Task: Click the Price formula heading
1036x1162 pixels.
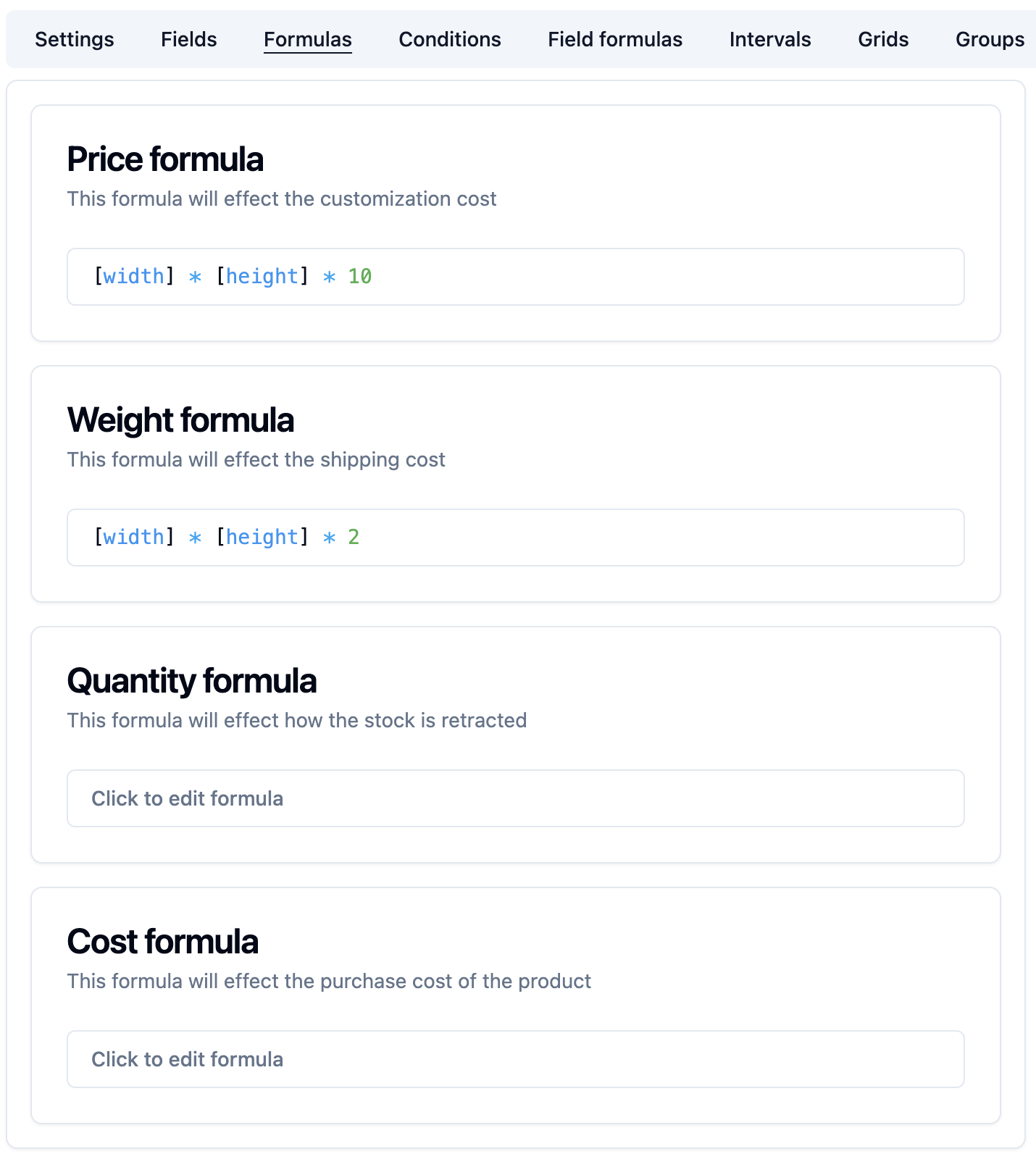Action: (165, 159)
